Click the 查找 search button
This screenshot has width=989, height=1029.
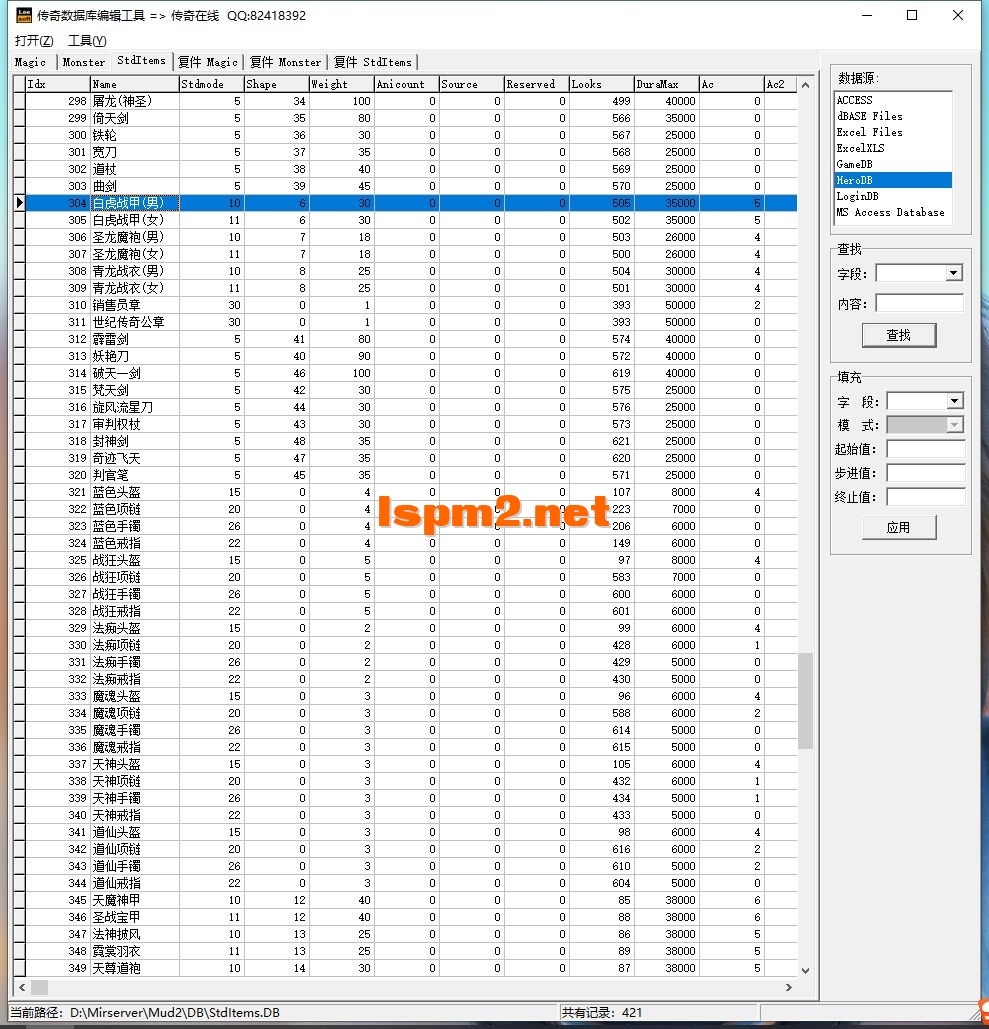(x=897, y=335)
